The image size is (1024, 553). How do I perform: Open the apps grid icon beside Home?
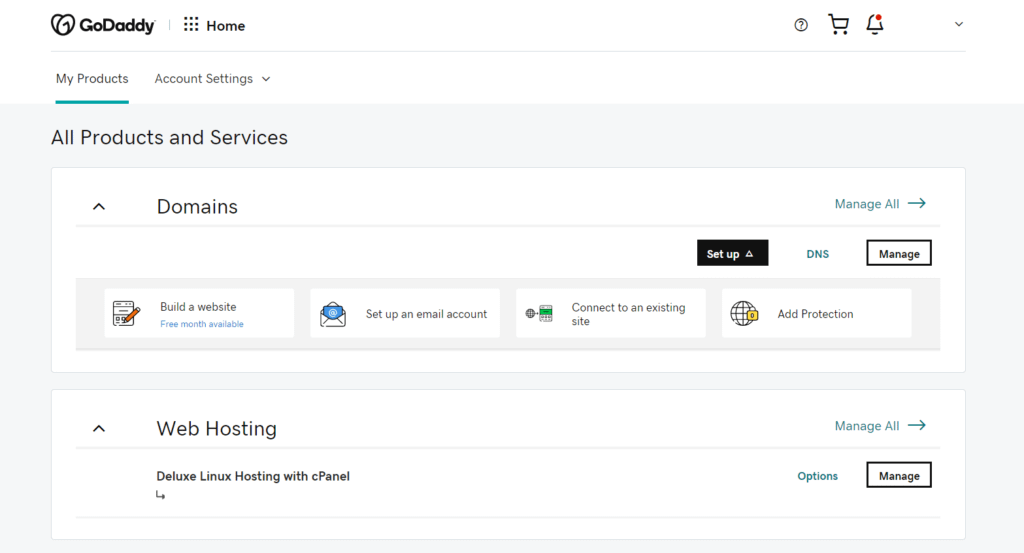(191, 25)
